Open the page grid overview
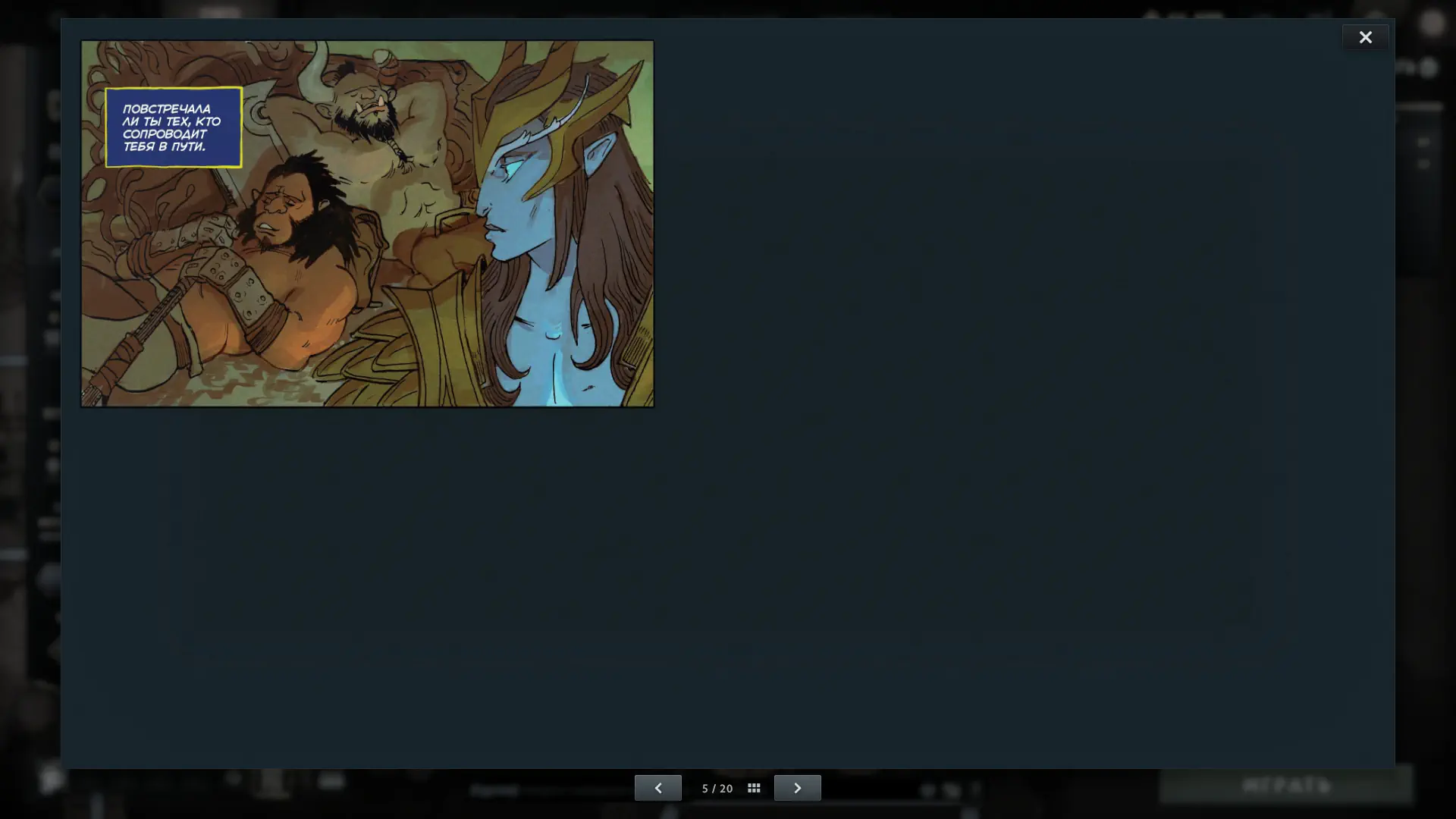This screenshot has height=819, width=1456. pos(754,789)
